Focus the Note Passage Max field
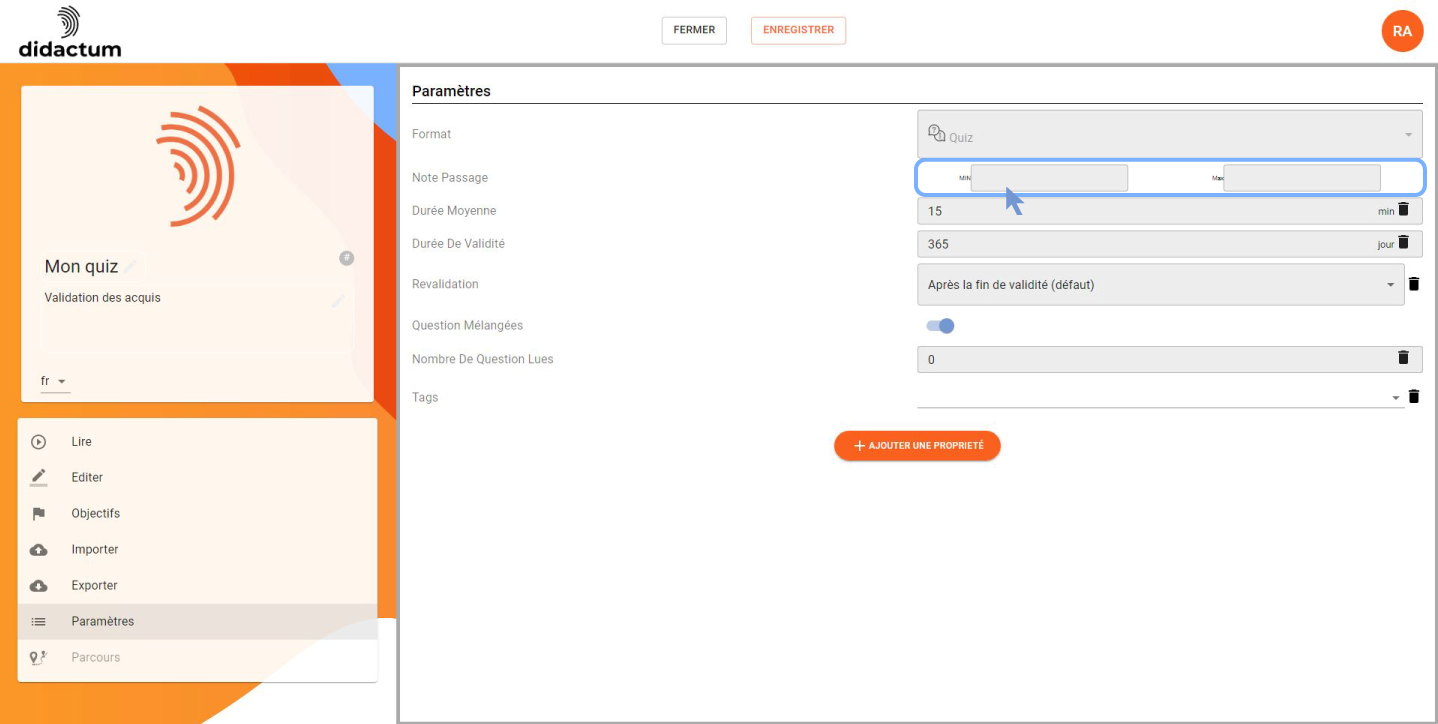 click(x=1302, y=178)
